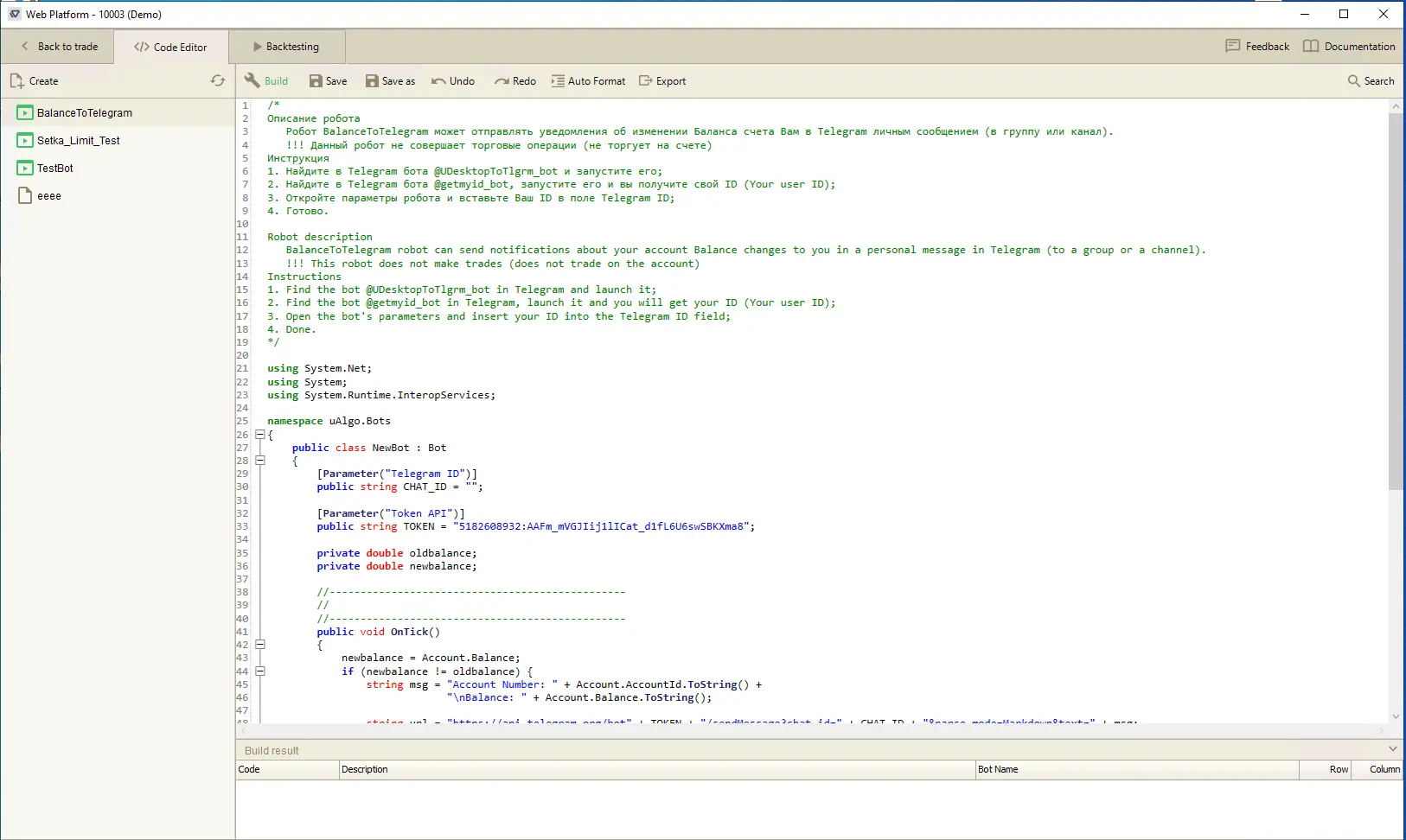Click the Row column header

pyautogui.click(x=1326, y=769)
